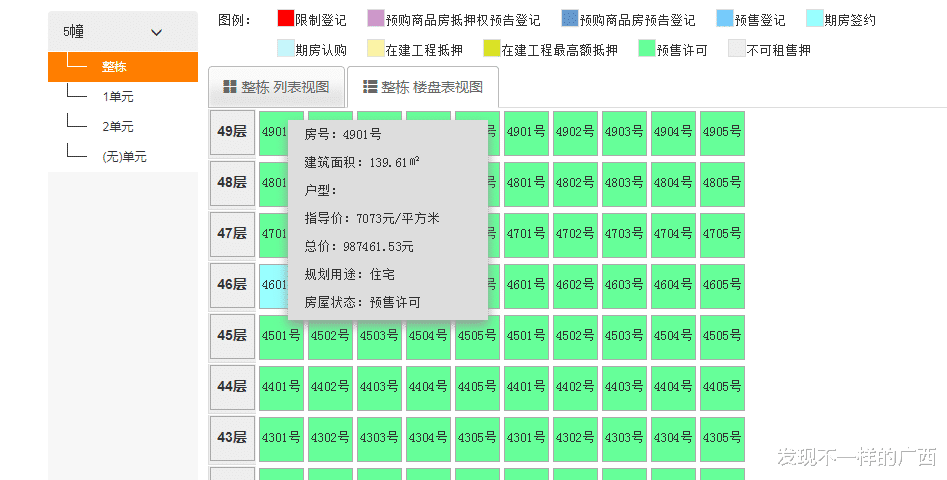Select the fully visible 4804号 room cell
947x480 pixels.
click(x=673, y=184)
